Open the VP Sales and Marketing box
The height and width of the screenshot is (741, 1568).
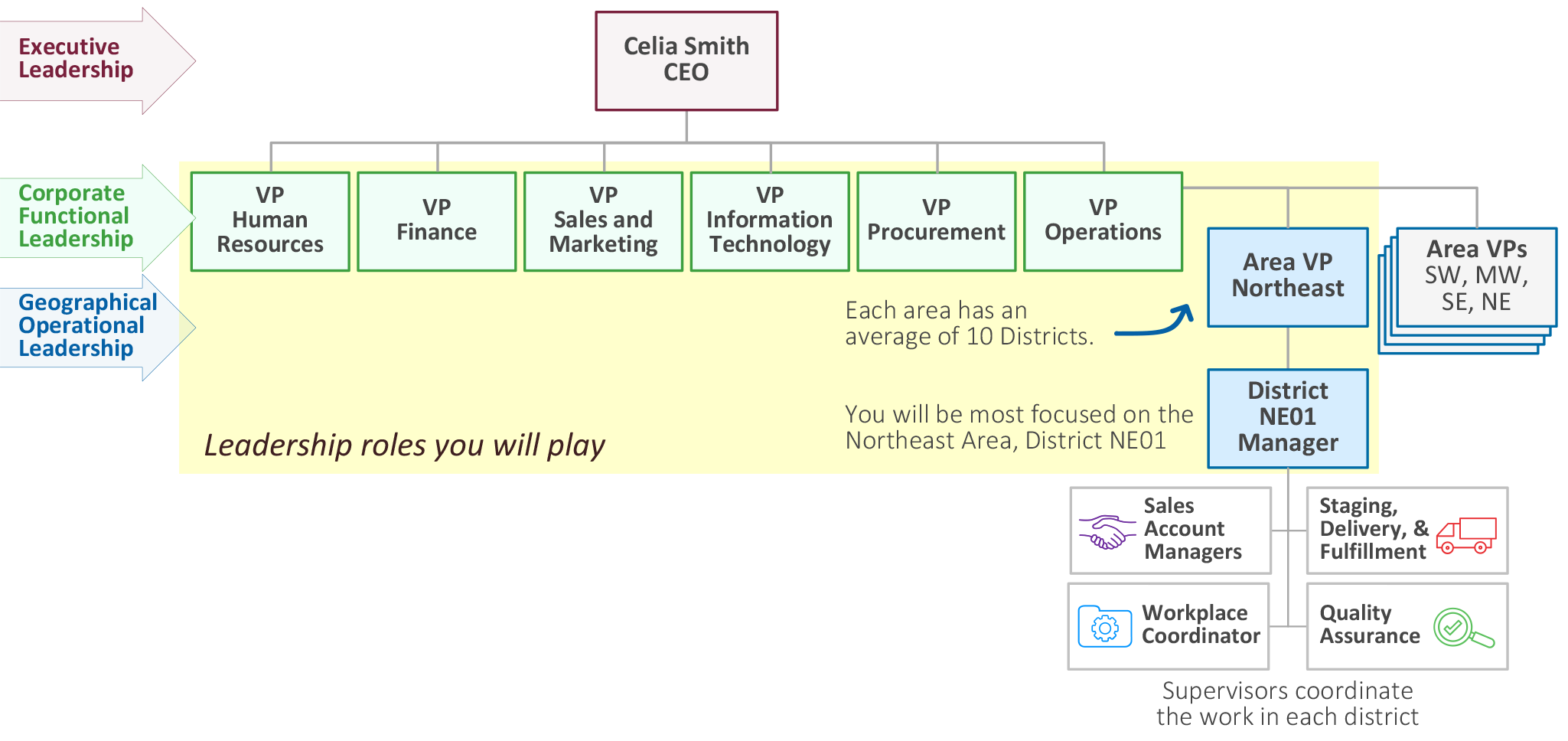pos(603,221)
